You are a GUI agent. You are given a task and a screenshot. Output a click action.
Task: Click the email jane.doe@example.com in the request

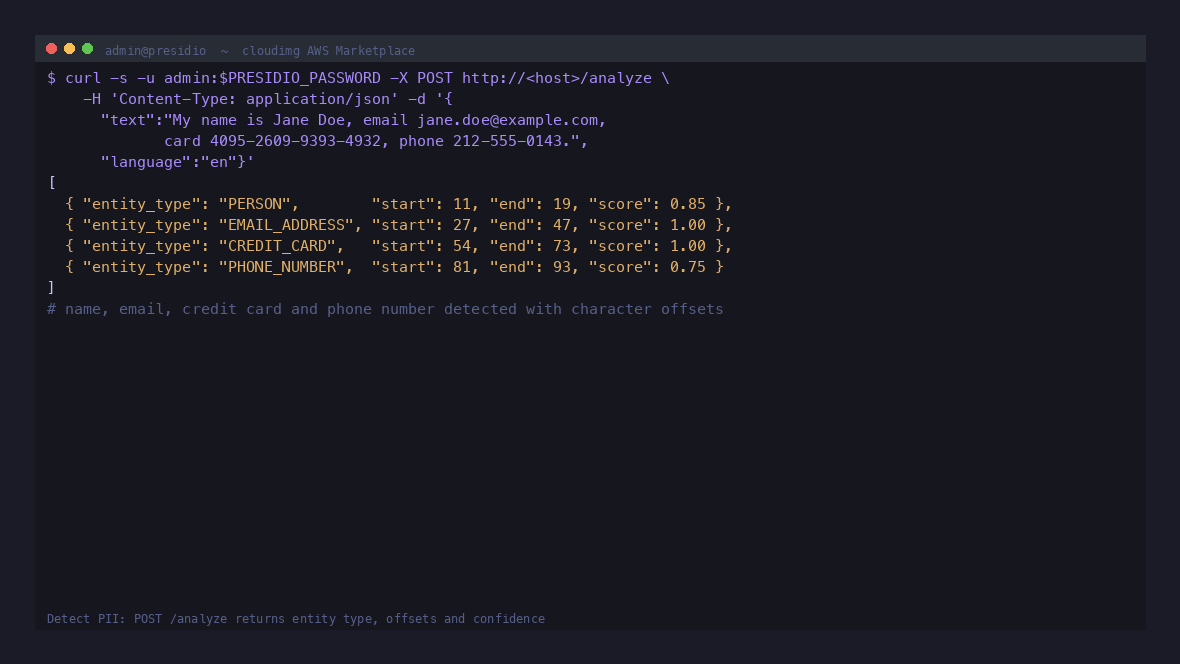pos(508,120)
